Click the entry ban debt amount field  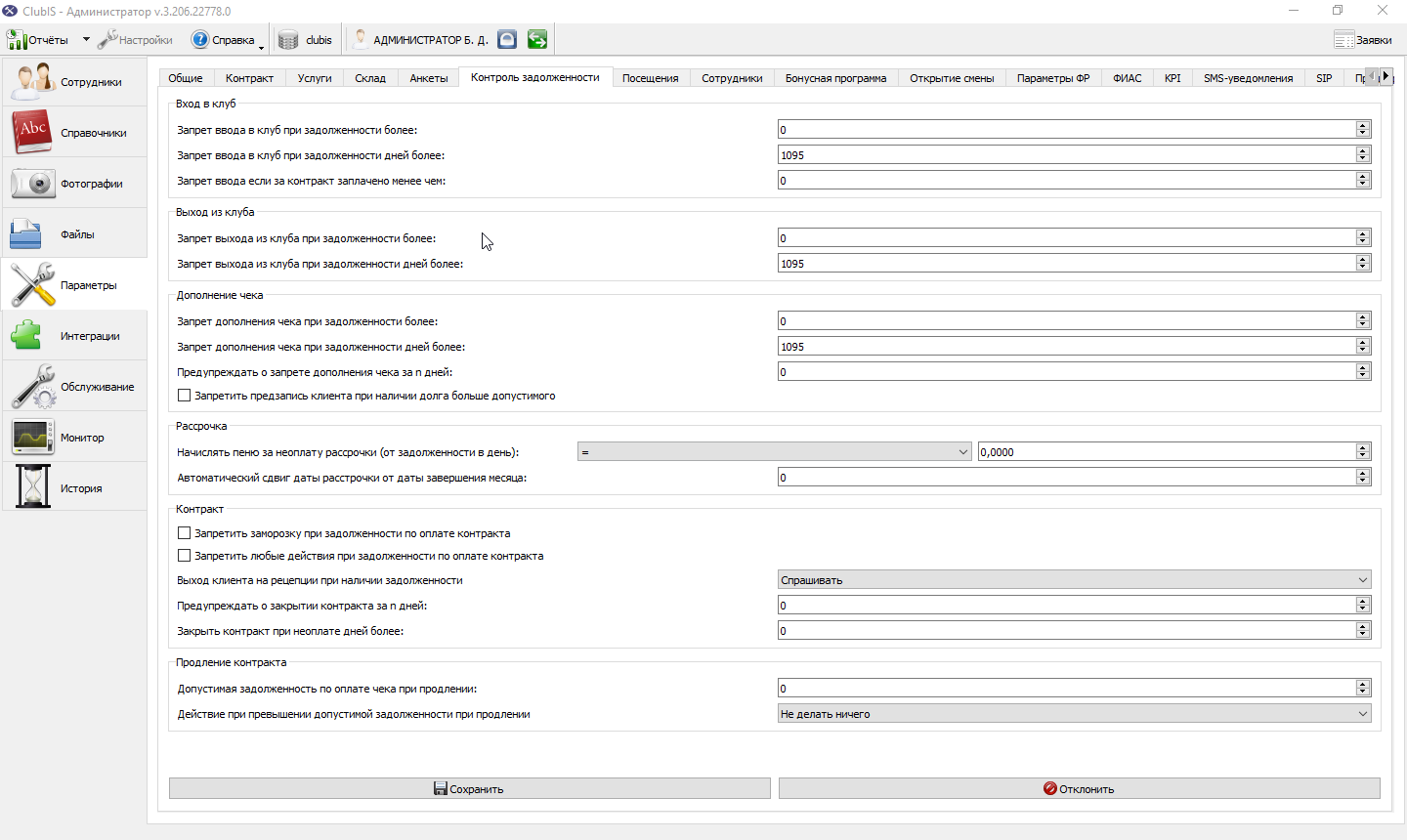point(1075,129)
